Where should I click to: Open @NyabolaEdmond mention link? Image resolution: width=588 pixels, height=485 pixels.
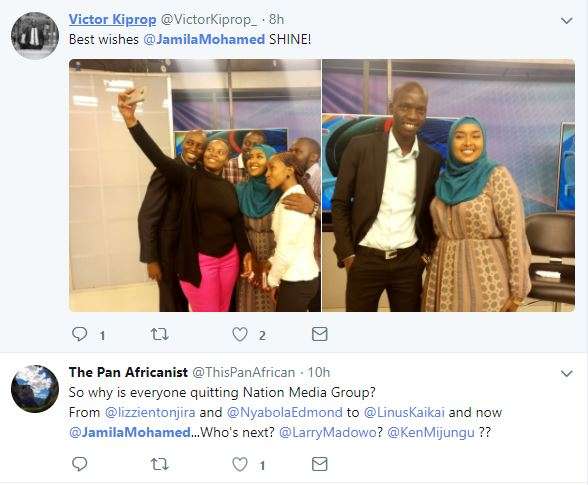pyautogui.click(x=285, y=412)
